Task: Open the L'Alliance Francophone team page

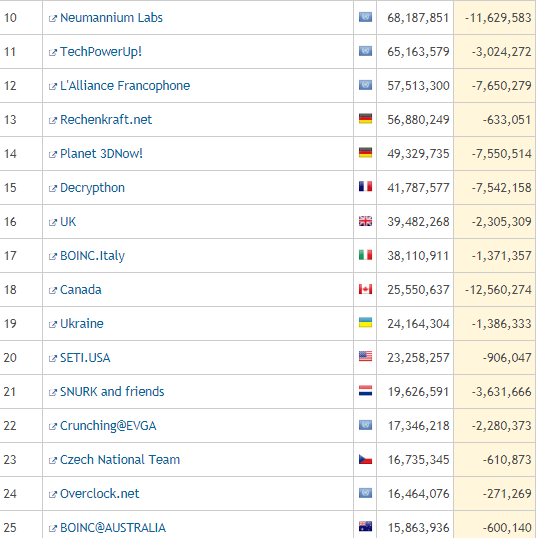Action: pos(125,86)
